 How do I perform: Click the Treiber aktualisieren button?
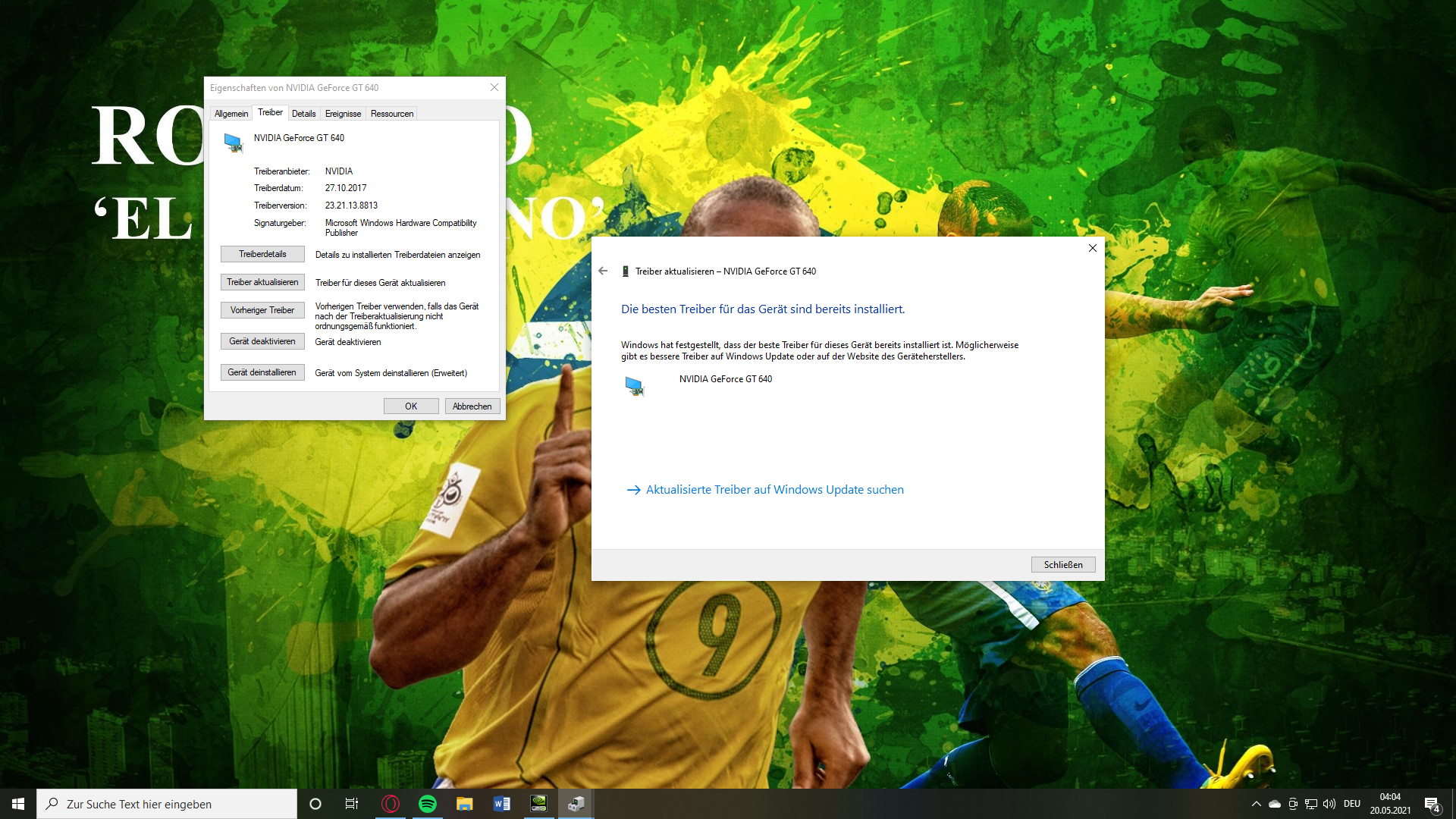coord(262,282)
